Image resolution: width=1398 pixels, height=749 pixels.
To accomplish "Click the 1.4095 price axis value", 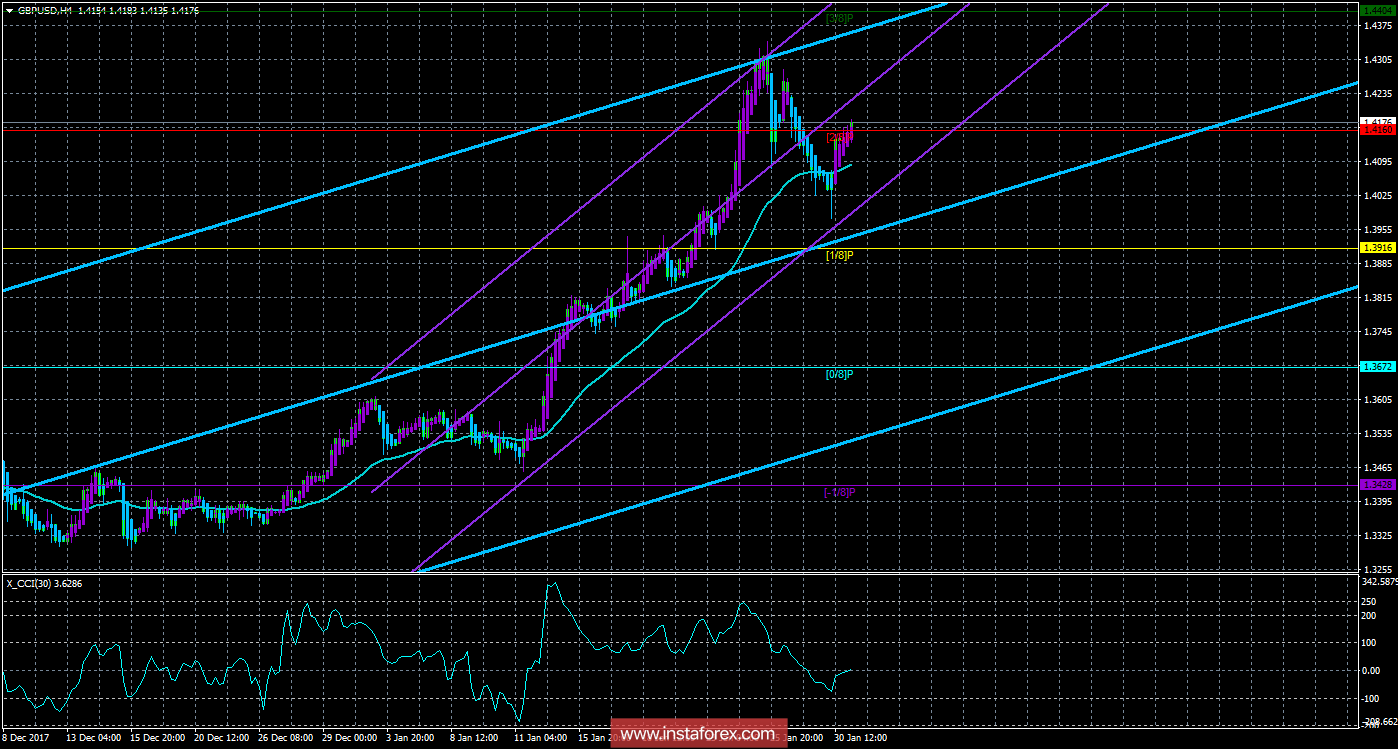I will coord(1376,161).
